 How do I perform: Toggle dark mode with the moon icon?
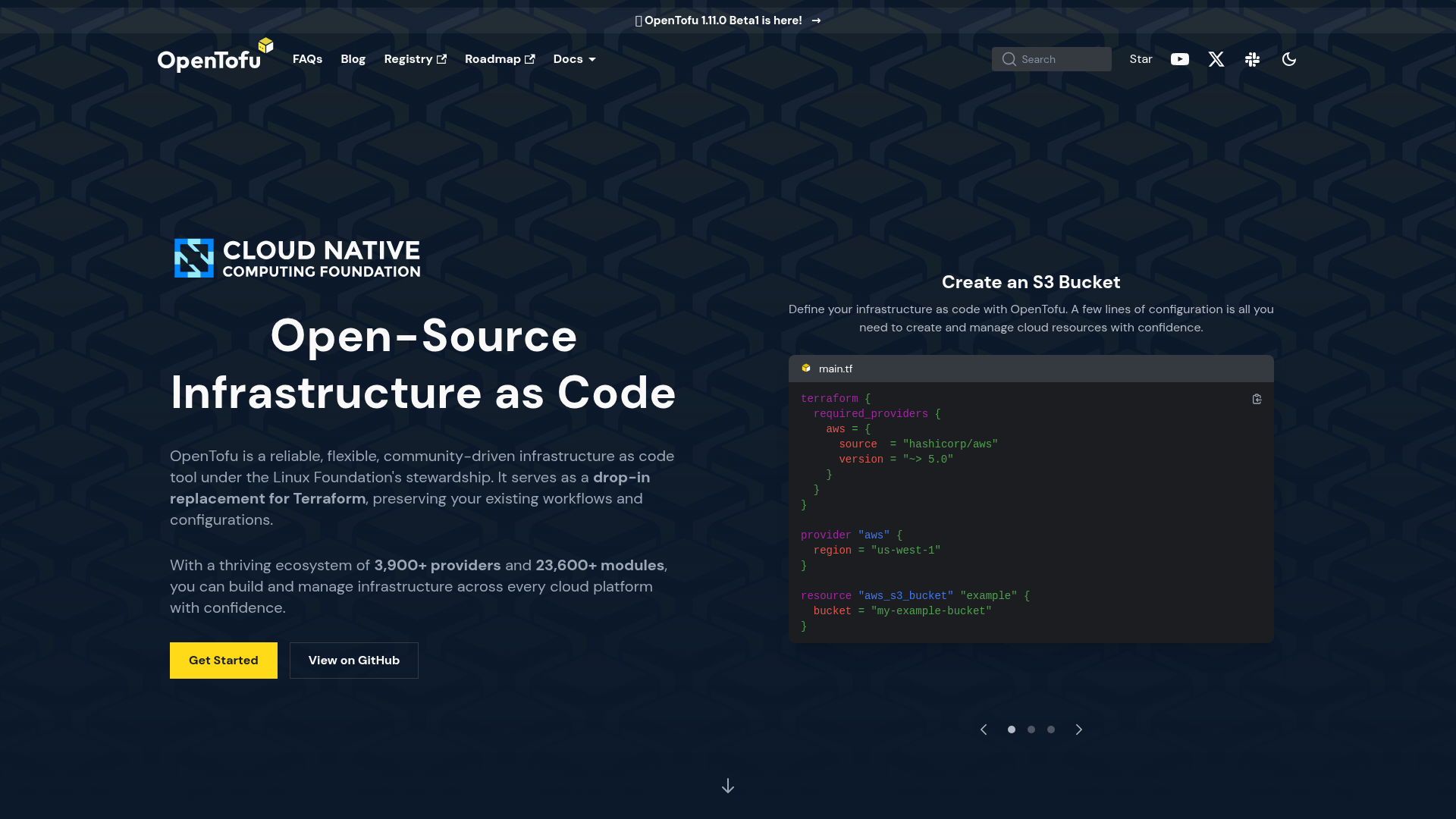click(1289, 59)
